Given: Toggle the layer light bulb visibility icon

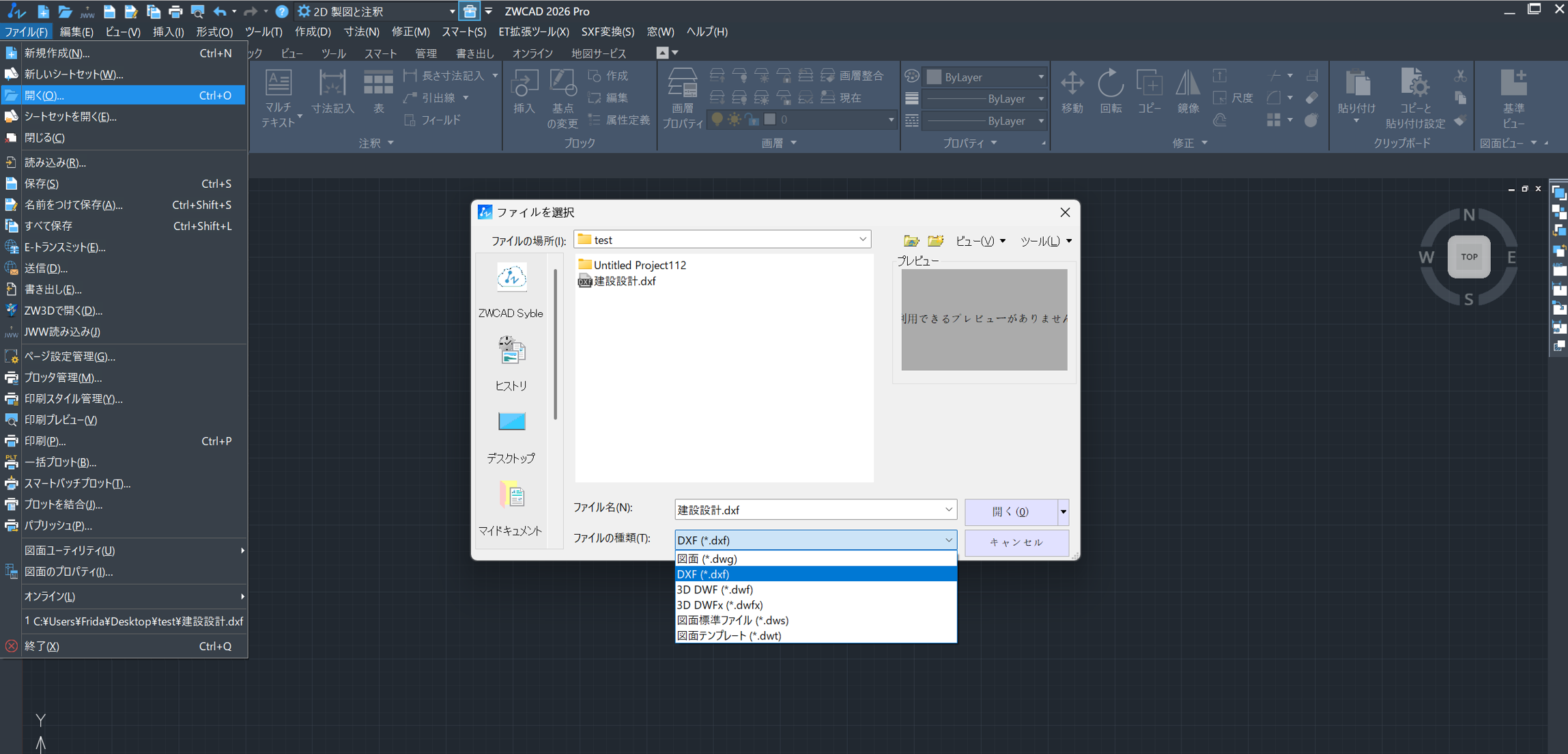Looking at the screenshot, I should (x=717, y=120).
